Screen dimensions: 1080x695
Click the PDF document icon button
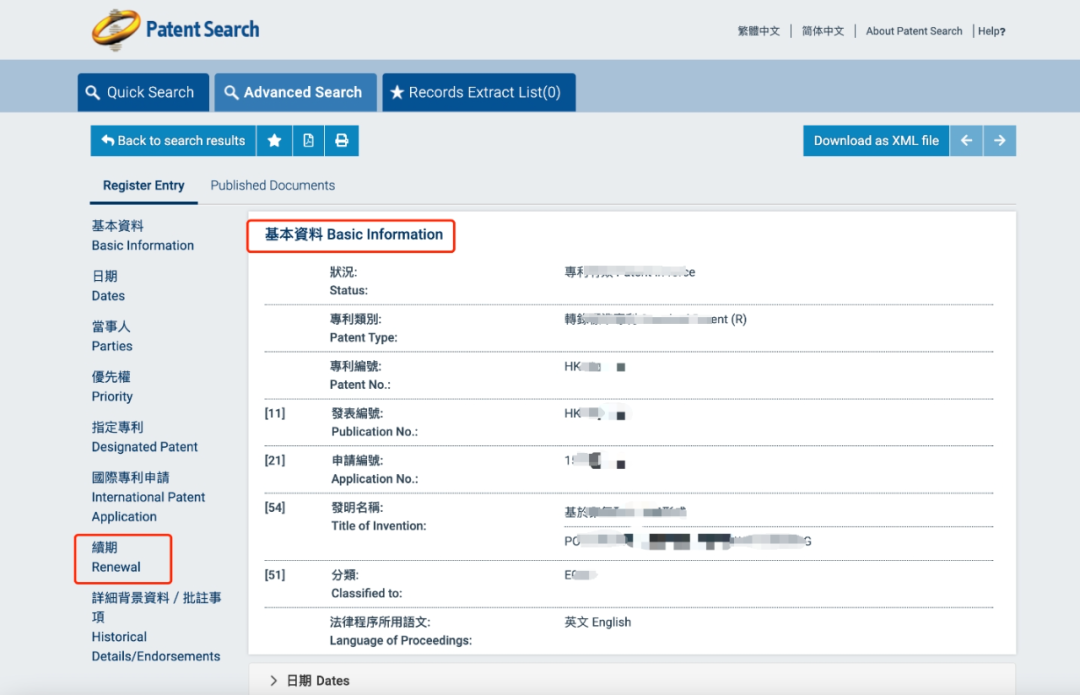308,141
